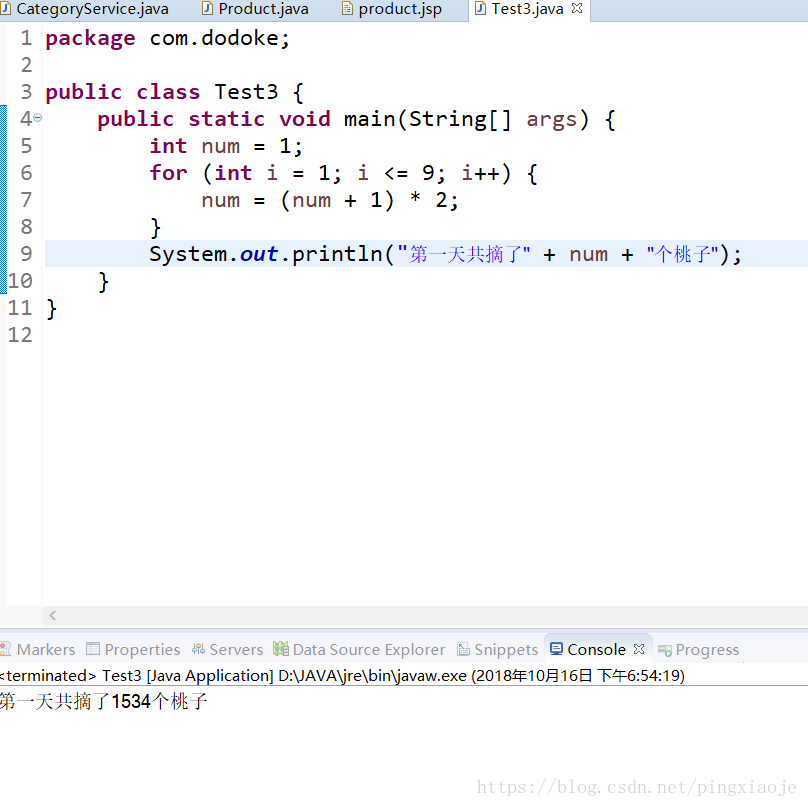Close the Test3.java tab
808x807 pixels.
(x=577, y=8)
